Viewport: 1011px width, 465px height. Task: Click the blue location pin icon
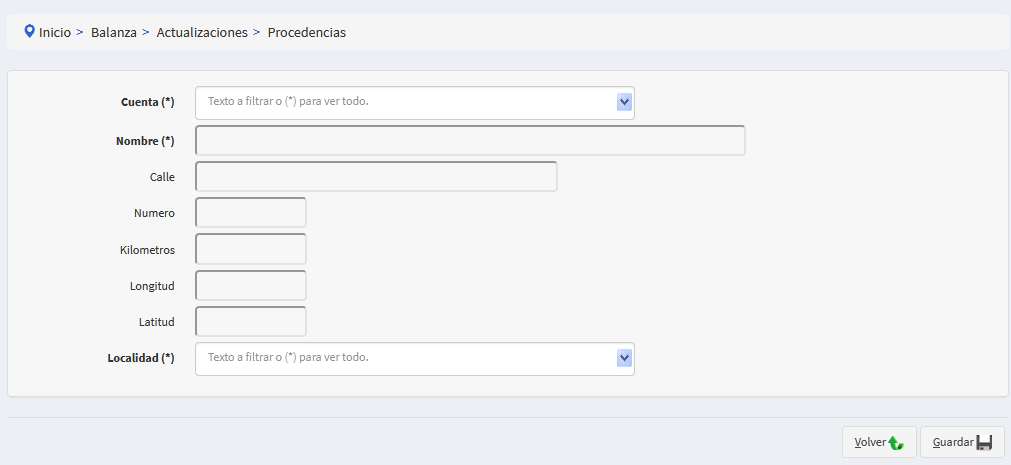tap(30, 31)
